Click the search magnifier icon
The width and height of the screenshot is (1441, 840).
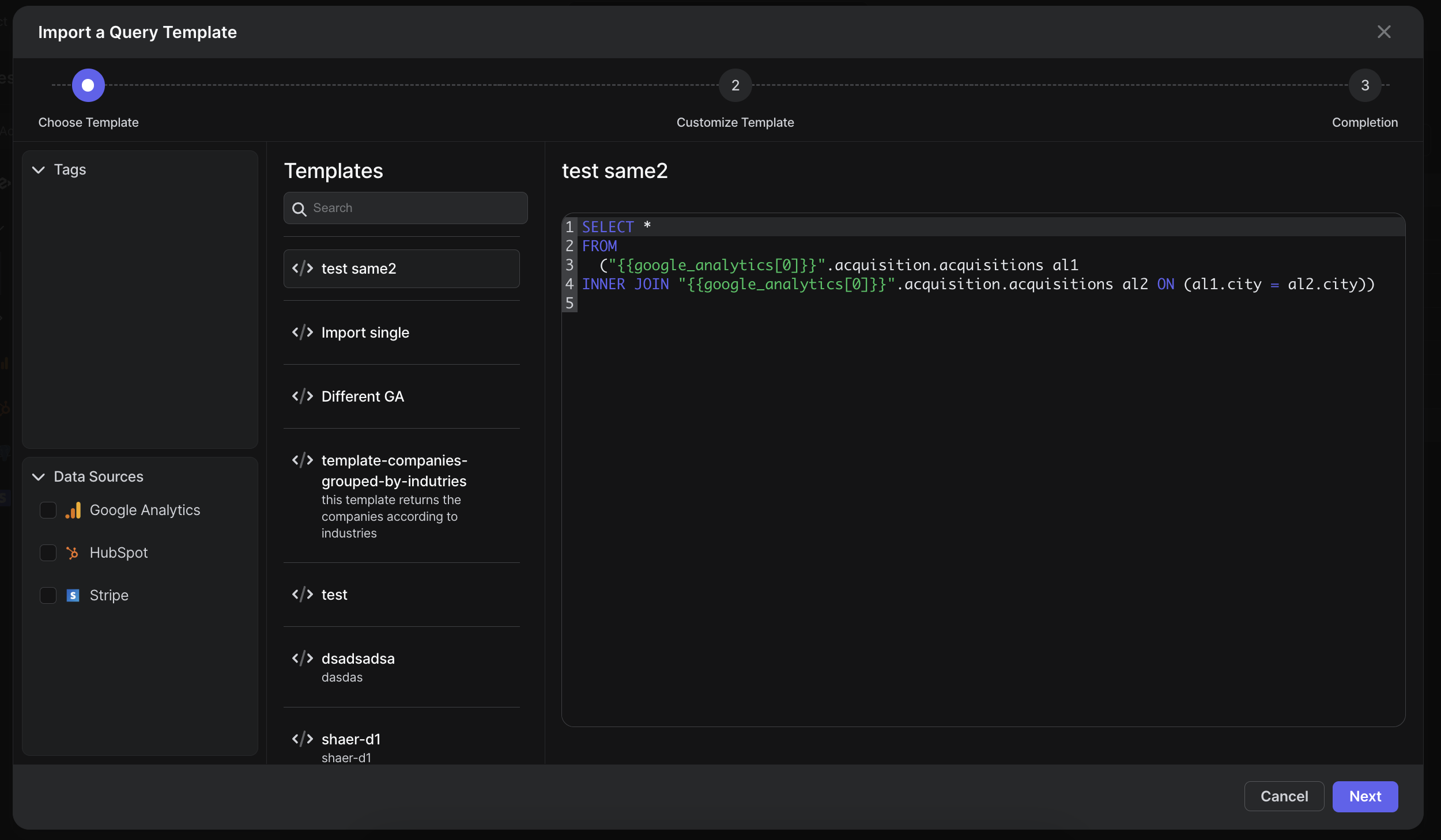tap(299, 209)
